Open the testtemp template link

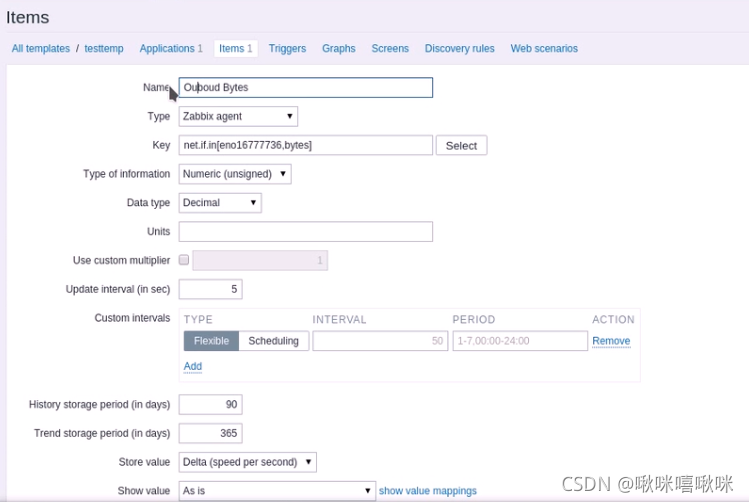(104, 49)
